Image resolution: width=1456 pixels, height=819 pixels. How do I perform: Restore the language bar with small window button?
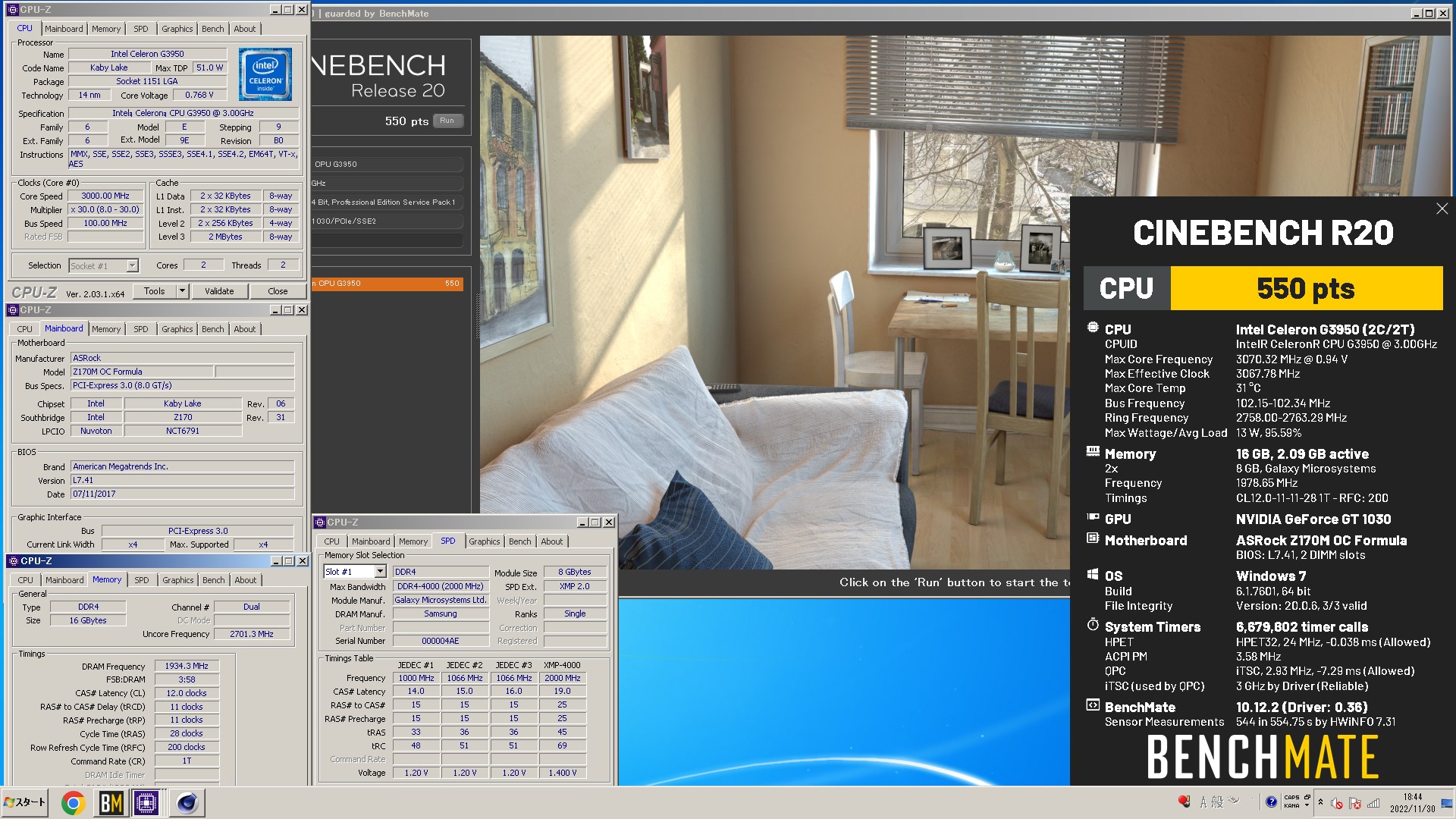pyautogui.click(x=1307, y=797)
